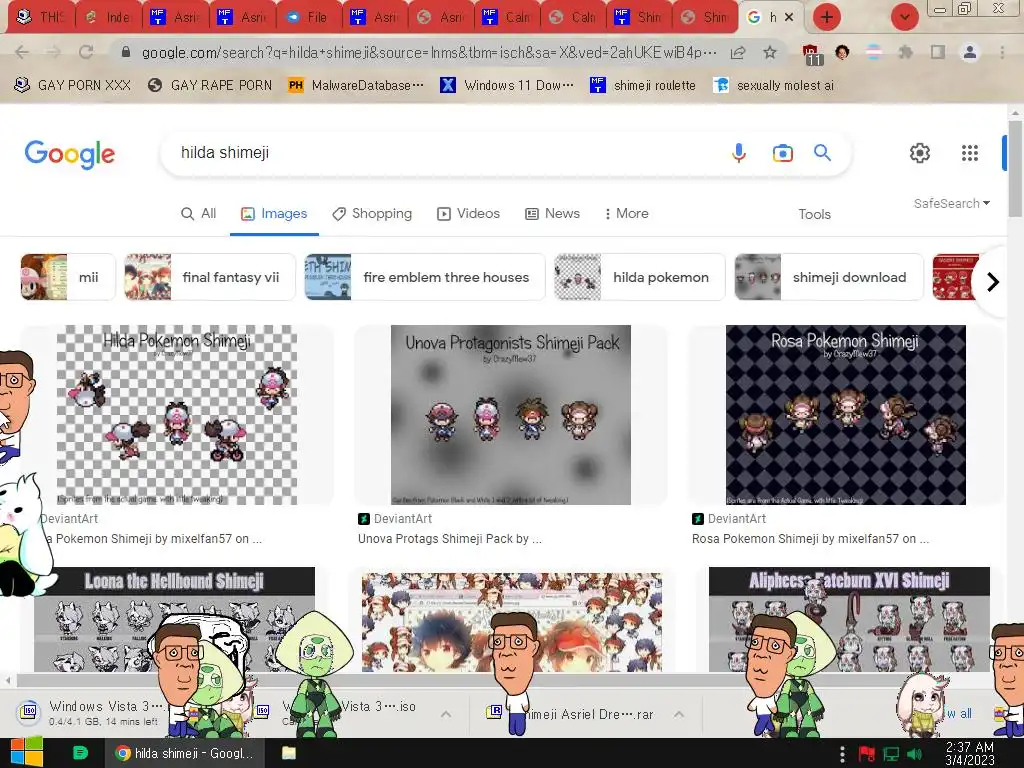
Task: Select 'hilda pokemon' suggestion chip
Action: pos(639,277)
